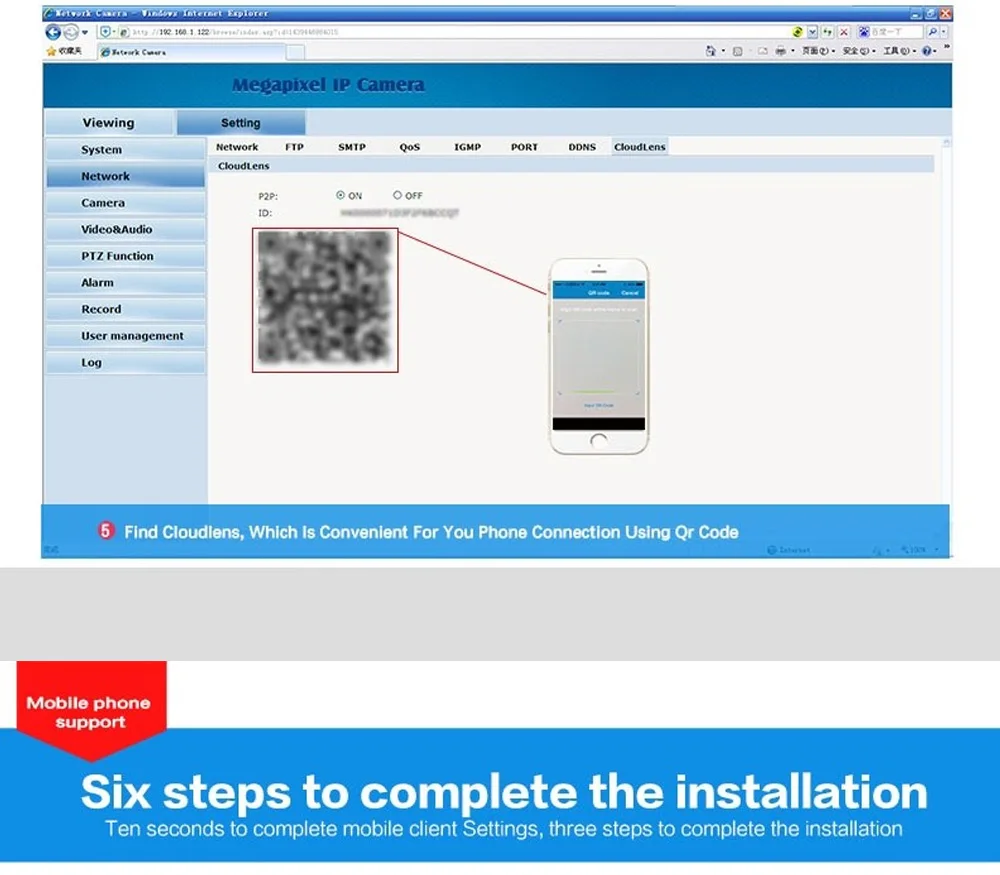Open the Tools menu in command bar
1000x875 pixels.
pyautogui.click(x=899, y=51)
